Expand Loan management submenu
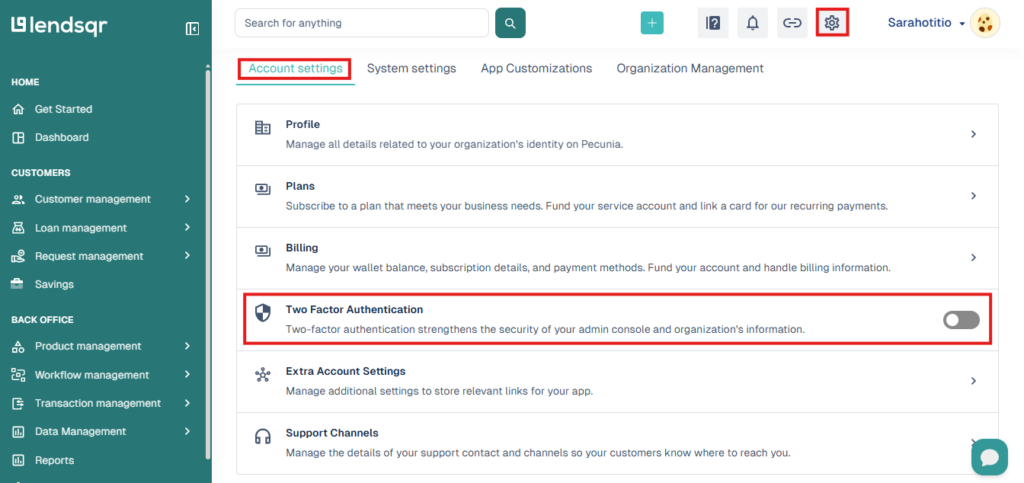This screenshot has width=1024, height=483. [104, 228]
